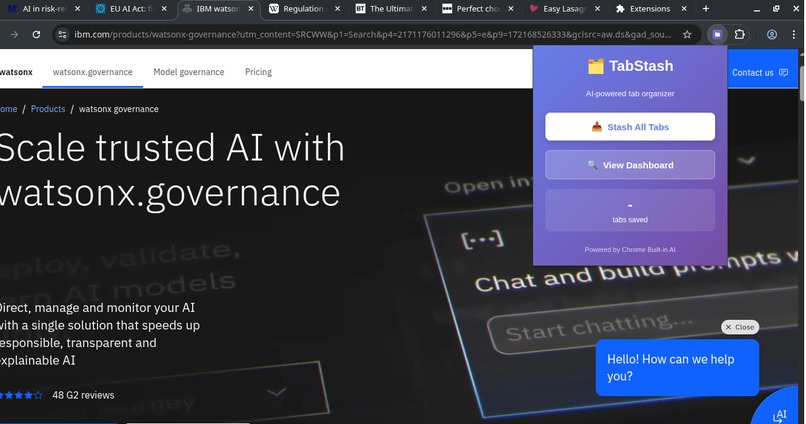The width and height of the screenshot is (806, 424).
Task: Close the 'AI in risk-rel' tab
Action: 77,9
